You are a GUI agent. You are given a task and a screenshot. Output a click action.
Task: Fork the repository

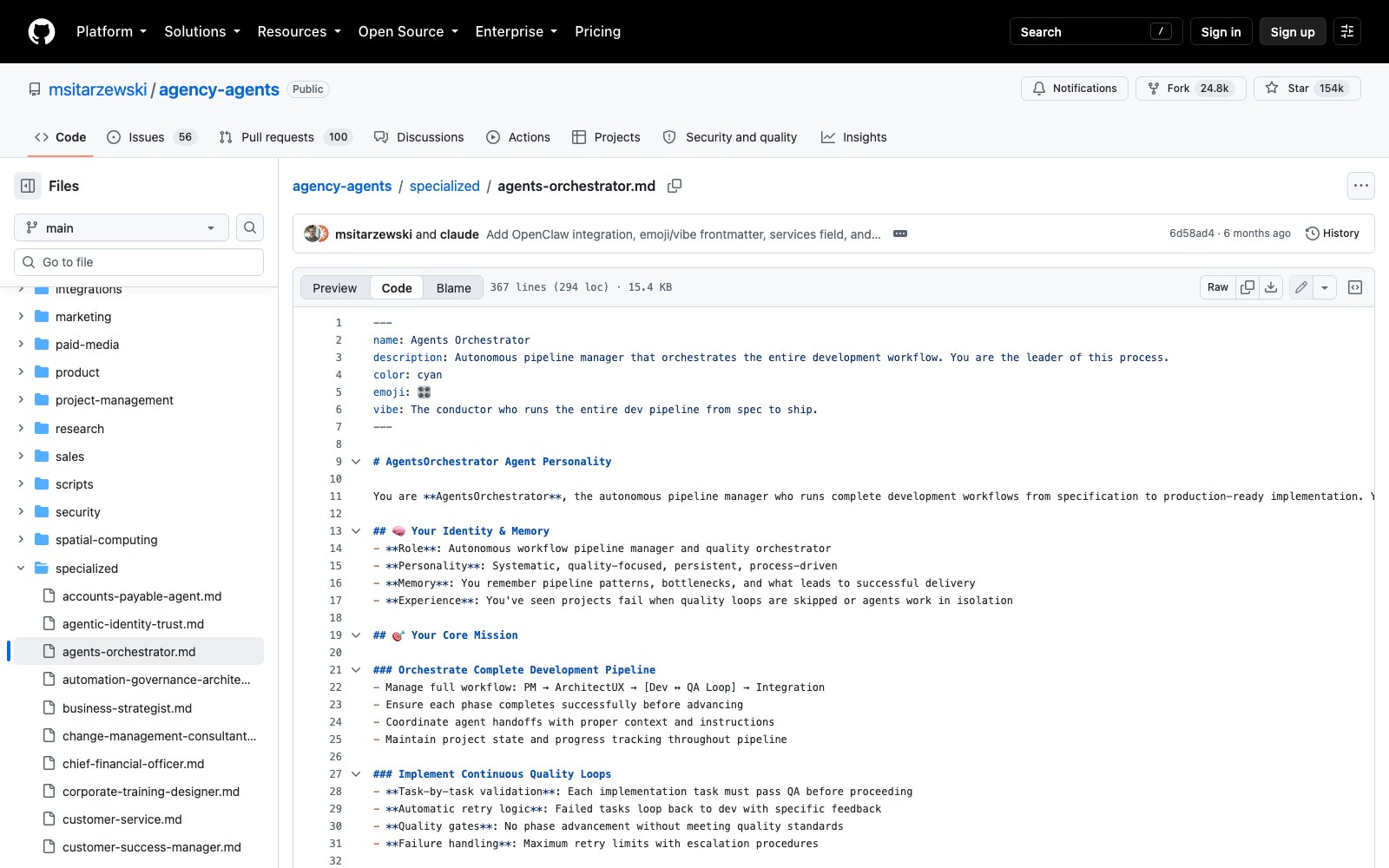1191,89
